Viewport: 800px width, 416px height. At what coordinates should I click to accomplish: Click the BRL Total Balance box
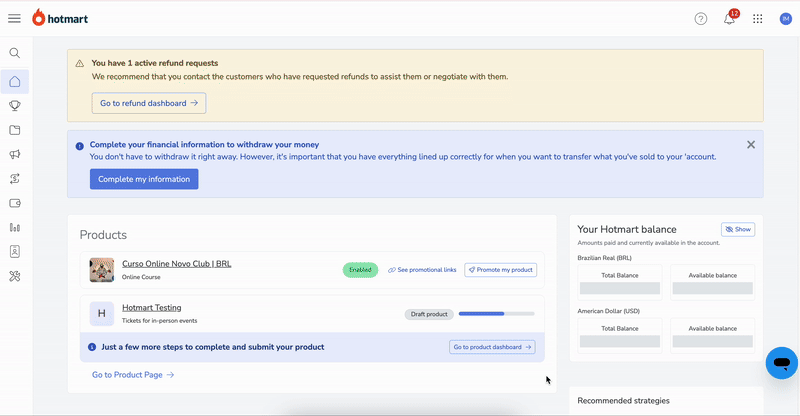tap(620, 282)
